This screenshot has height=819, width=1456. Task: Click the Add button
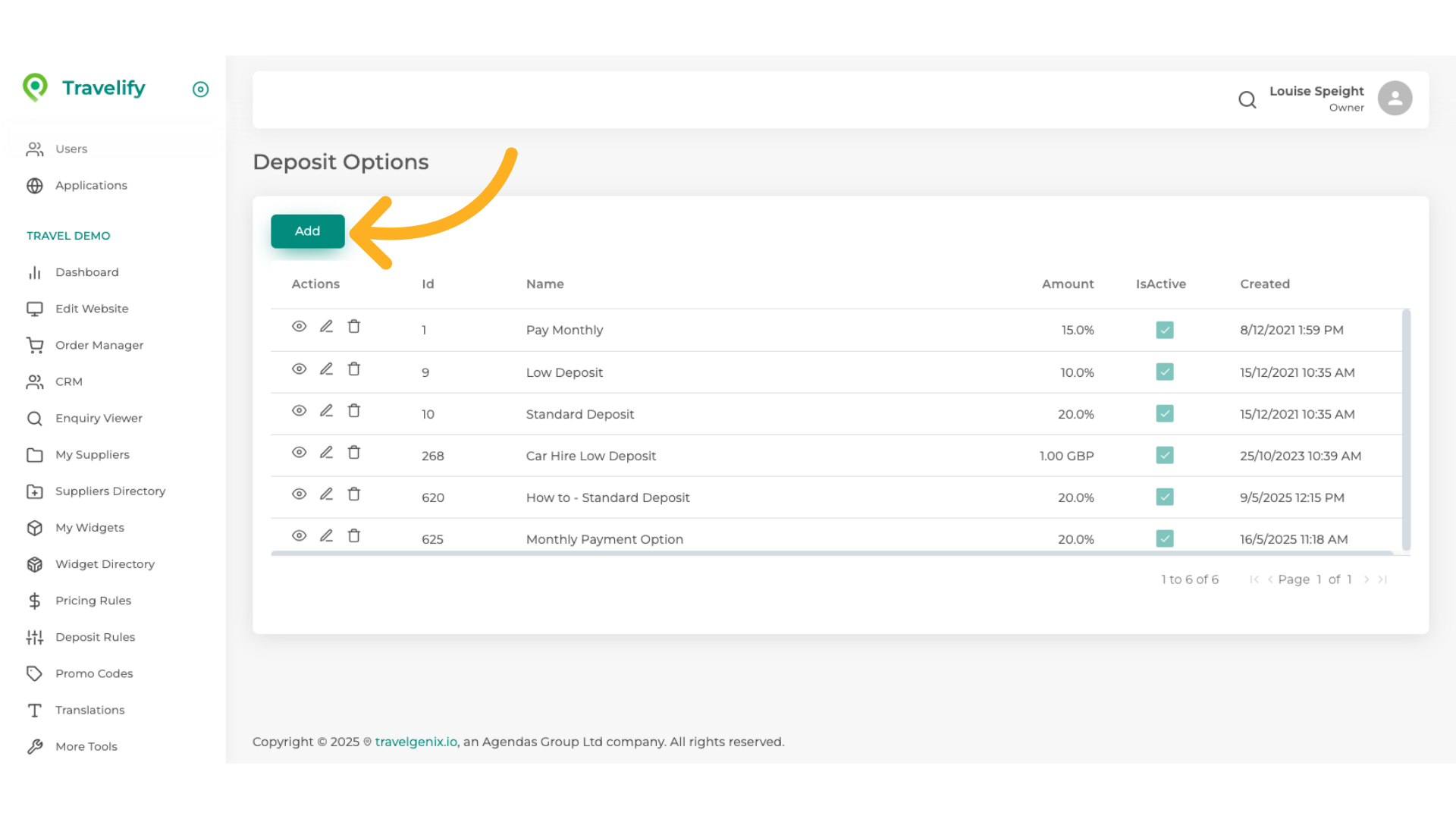tap(307, 231)
